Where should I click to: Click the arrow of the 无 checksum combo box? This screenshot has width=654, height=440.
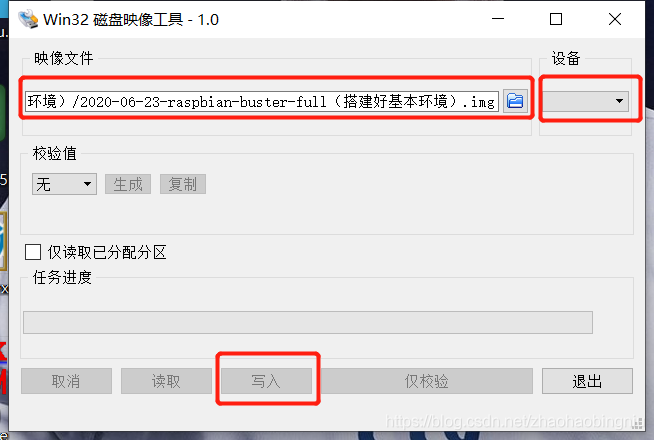pos(87,184)
